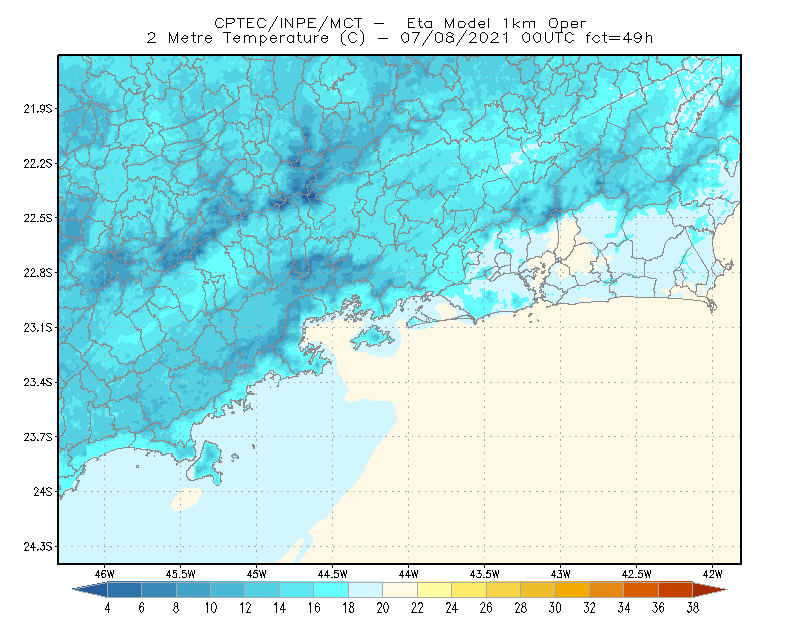Viewport: 800px width, 618px height.
Task: Select the 18 to 20 degree pale blue segment
Action: [x=365, y=590]
